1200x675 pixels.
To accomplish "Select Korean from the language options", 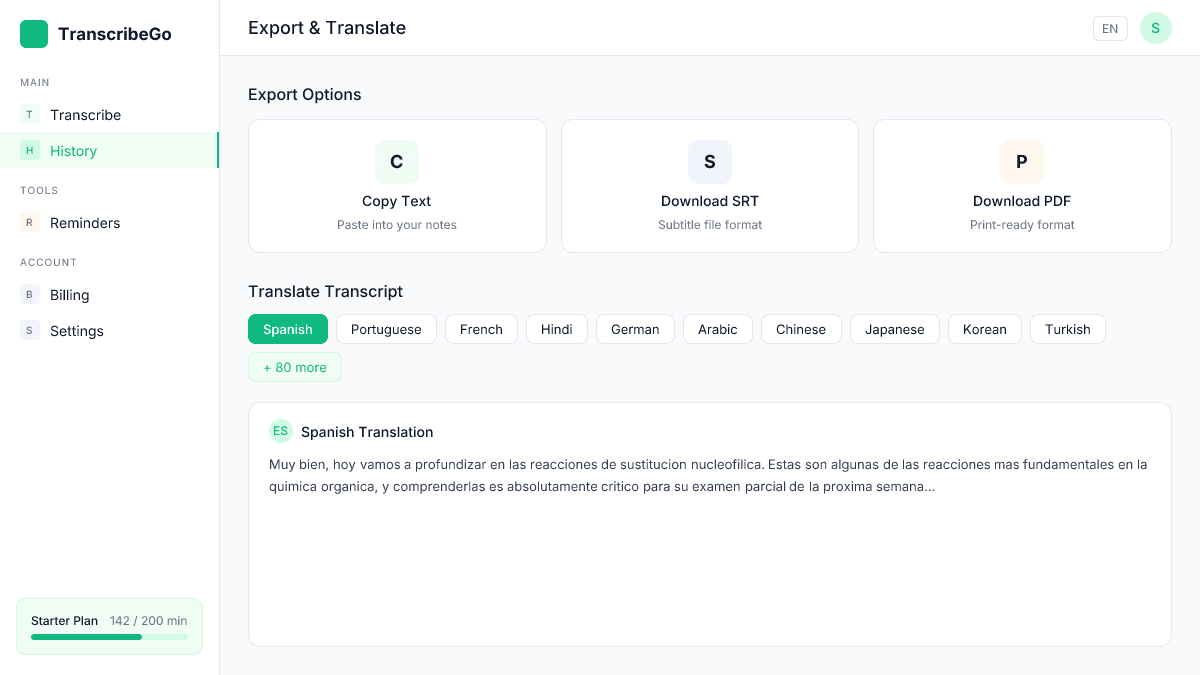I will pyautogui.click(x=984, y=329).
